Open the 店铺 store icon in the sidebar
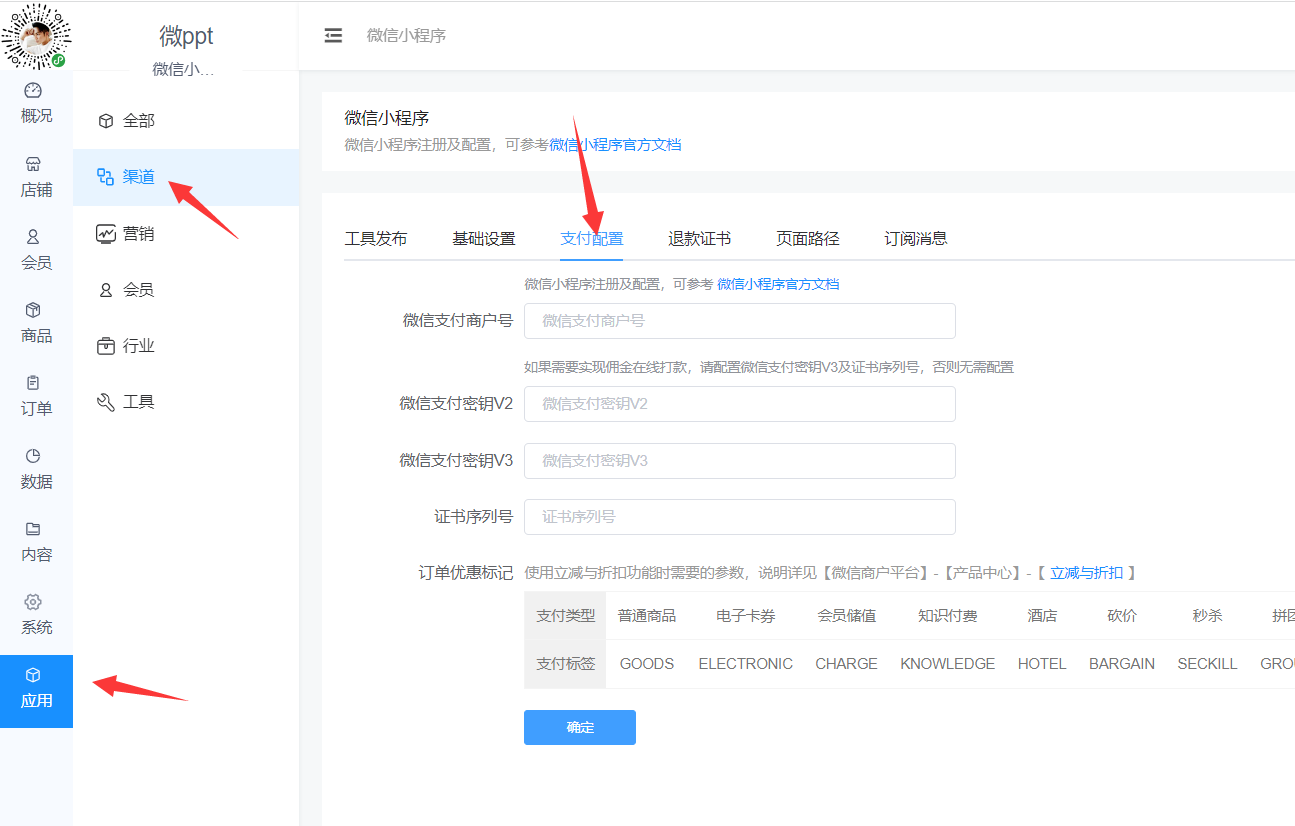Viewport: 1295px width, 826px height. tap(33, 164)
